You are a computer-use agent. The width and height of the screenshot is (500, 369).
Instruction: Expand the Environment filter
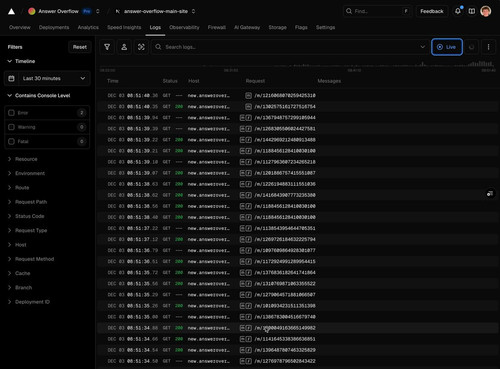coord(26,173)
